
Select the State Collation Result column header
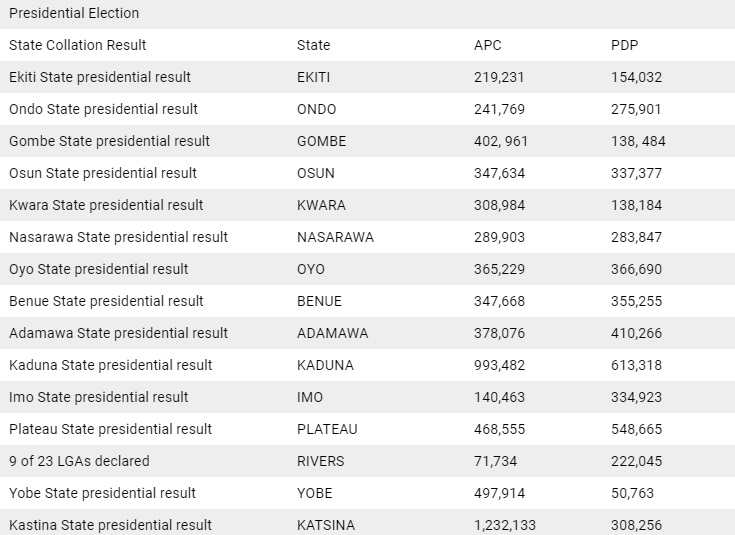click(78, 45)
